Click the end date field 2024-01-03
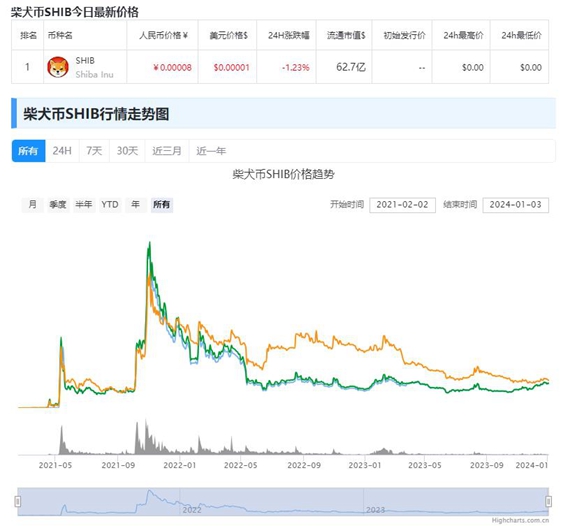 515,205
